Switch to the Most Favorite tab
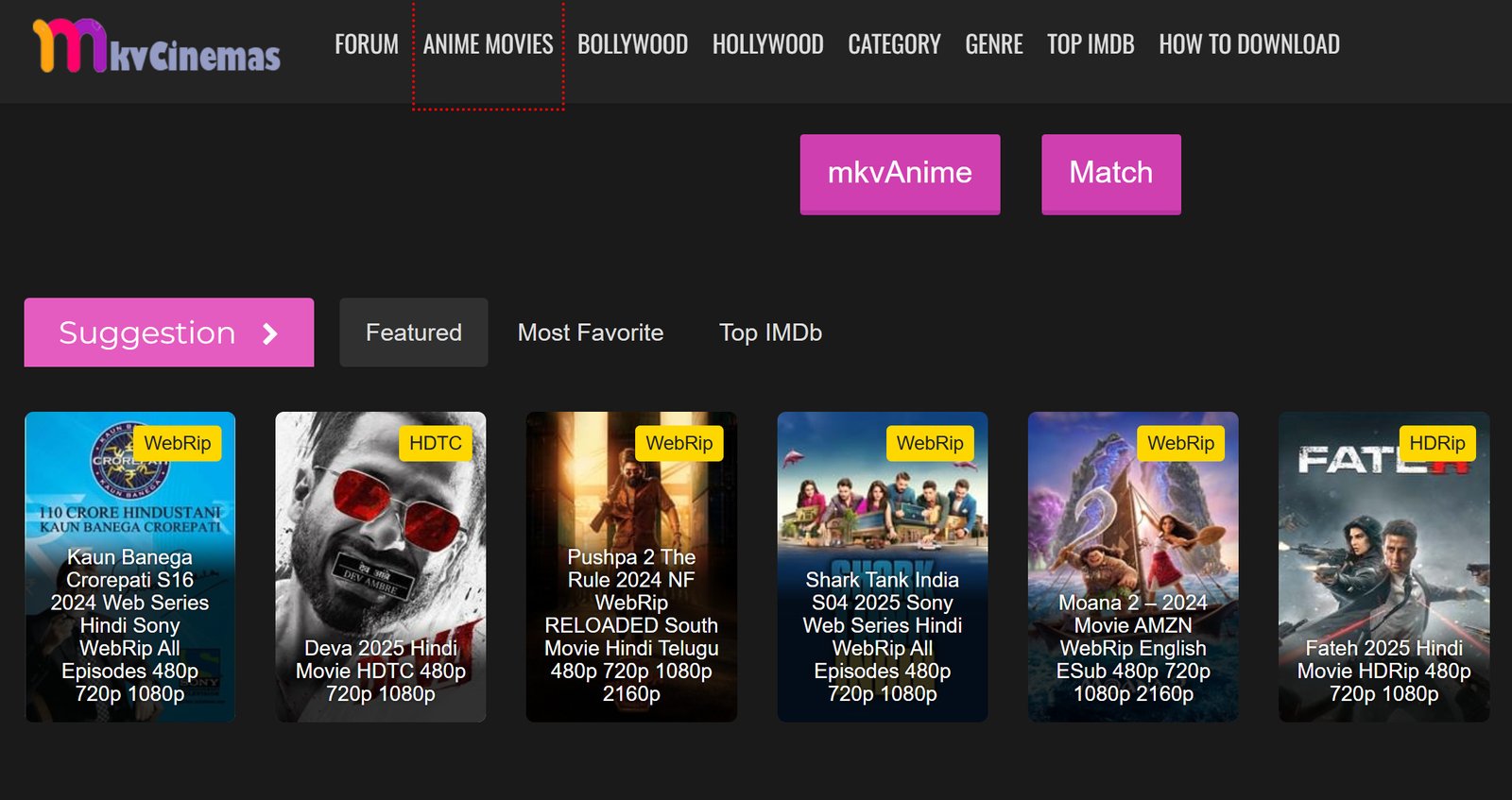 pos(591,332)
